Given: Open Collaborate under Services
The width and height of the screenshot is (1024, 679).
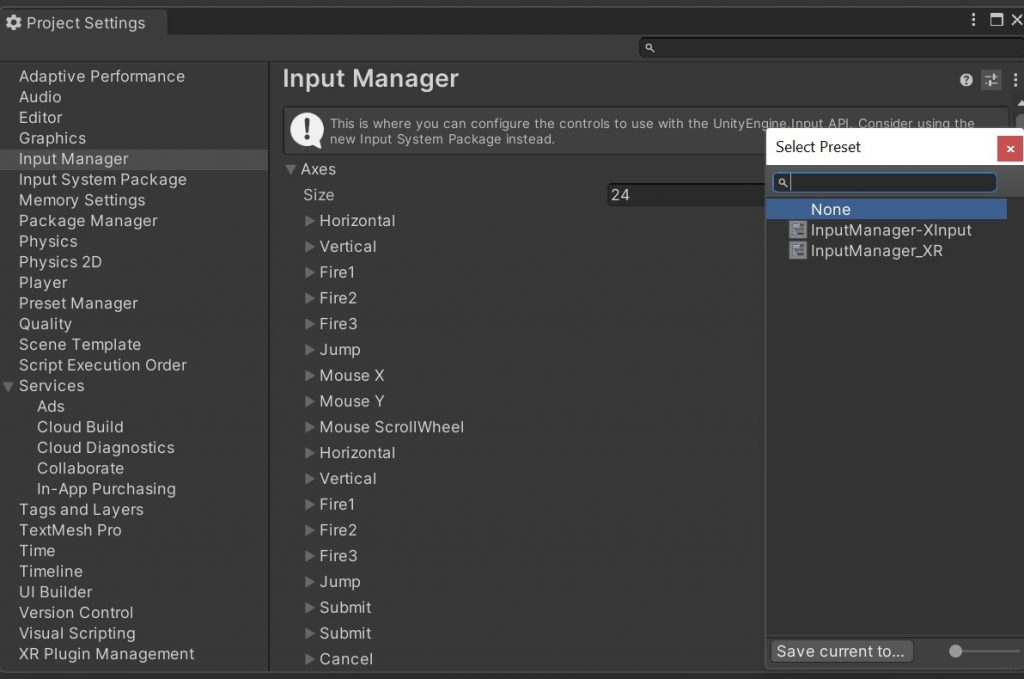Looking at the screenshot, I should point(80,469).
